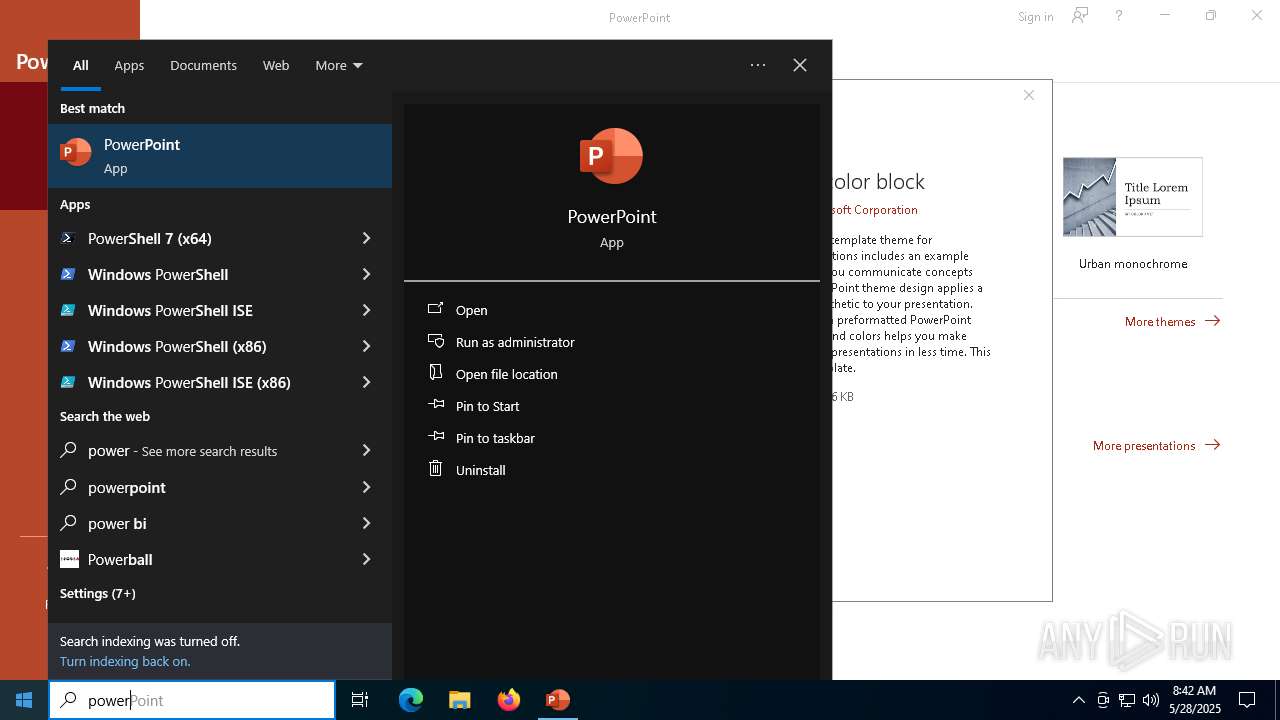Screen dimensions: 1280x720
Task: Click the taskbar clock and date
Action: point(1194,700)
